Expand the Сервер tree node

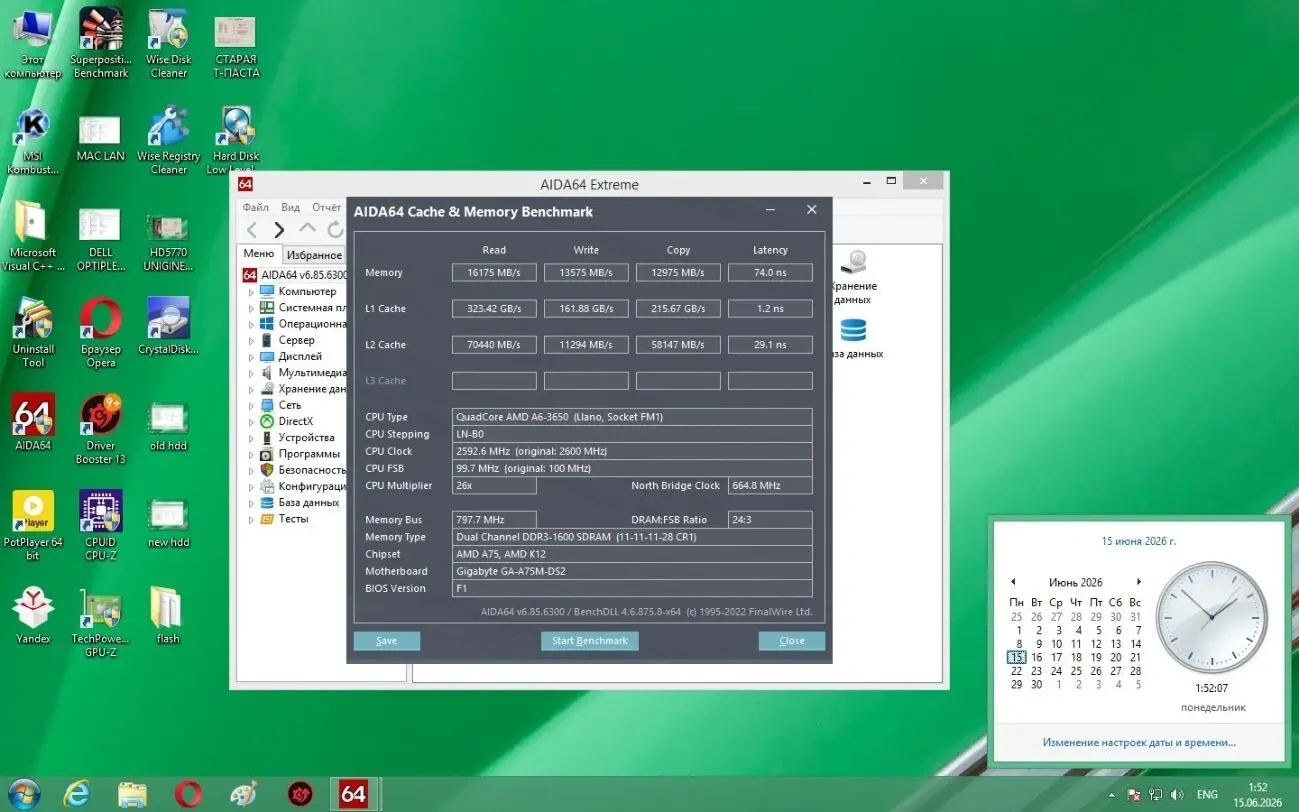point(251,340)
